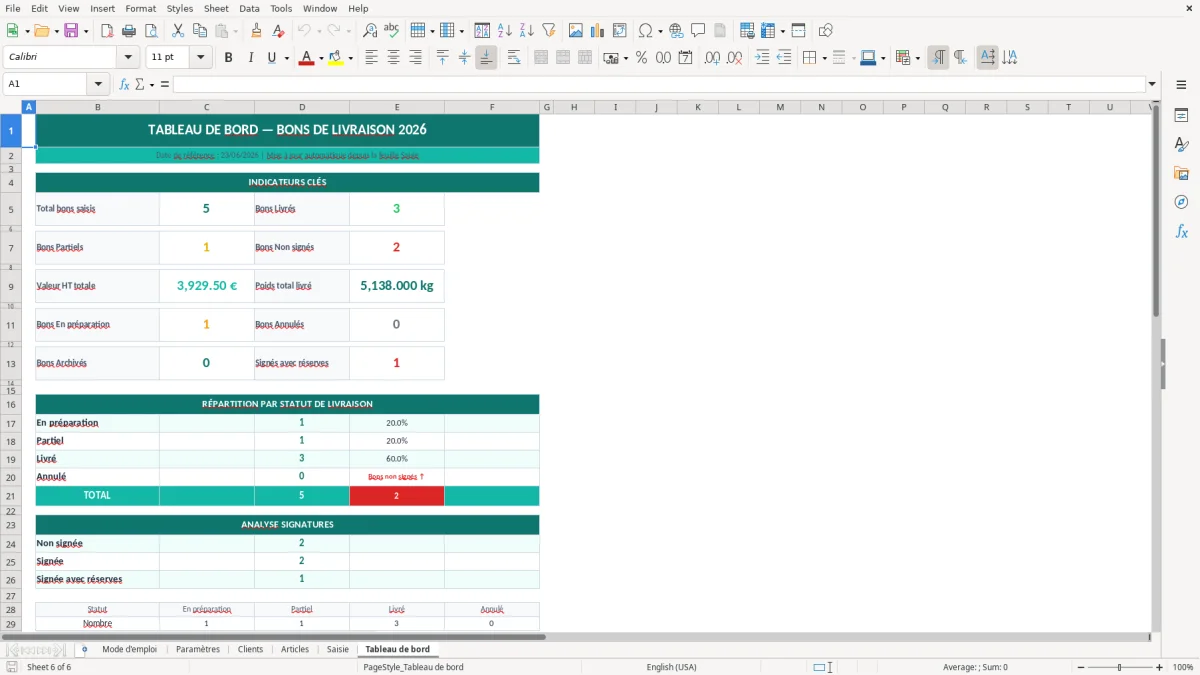This screenshot has height=675, width=1200.
Task: Open sidebar Gallery icon
Action: tap(1181, 174)
